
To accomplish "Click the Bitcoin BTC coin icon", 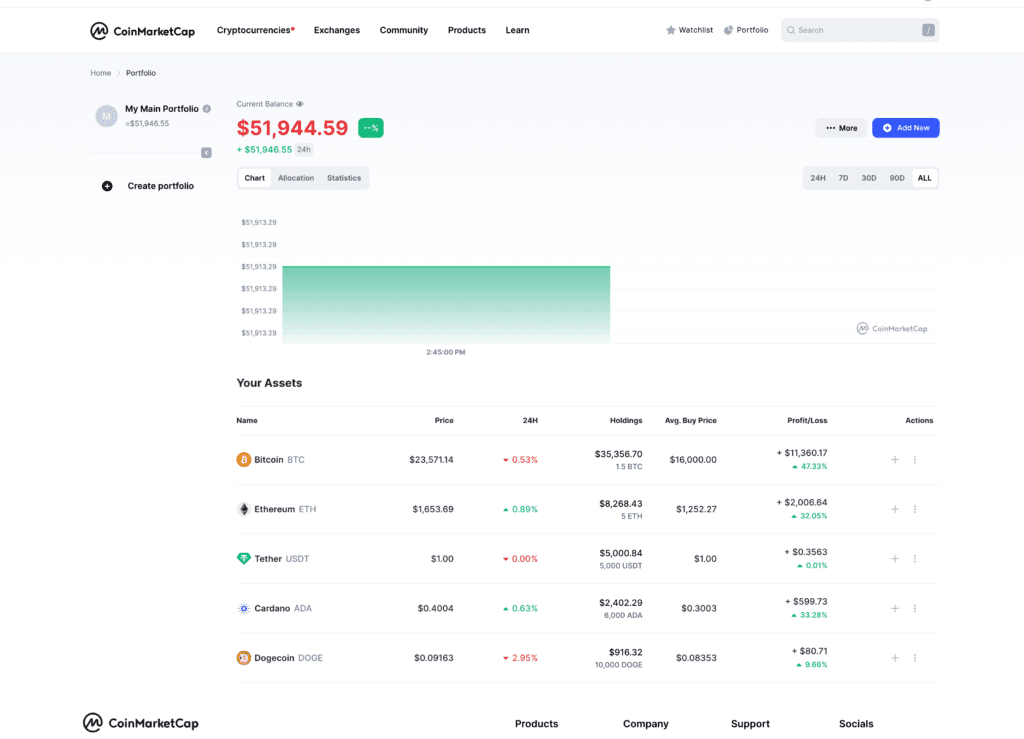I will (241, 459).
